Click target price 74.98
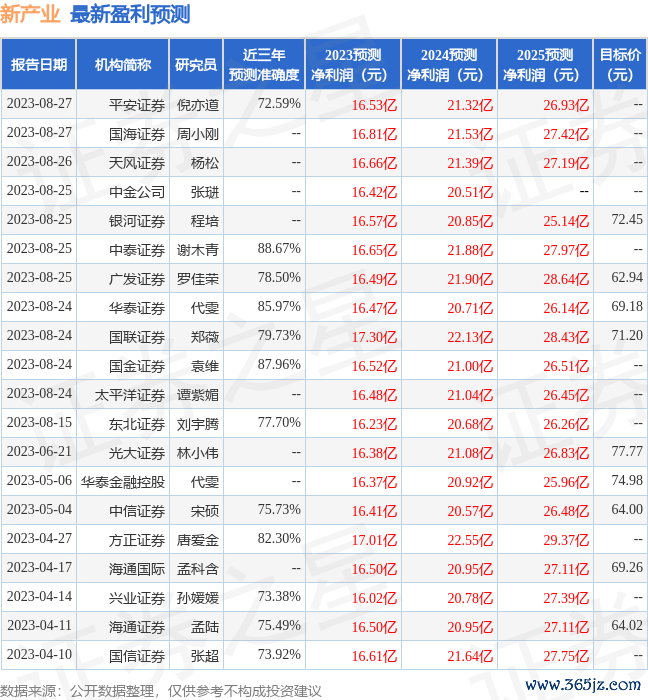This screenshot has height=700, width=648. [627, 480]
